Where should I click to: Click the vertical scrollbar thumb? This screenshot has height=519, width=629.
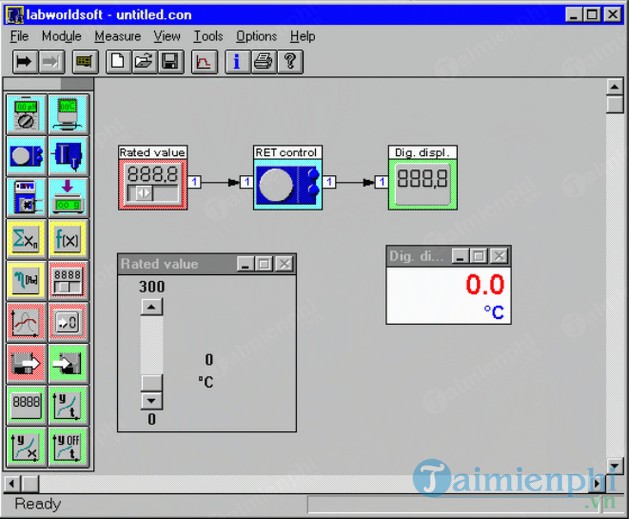click(x=615, y=104)
